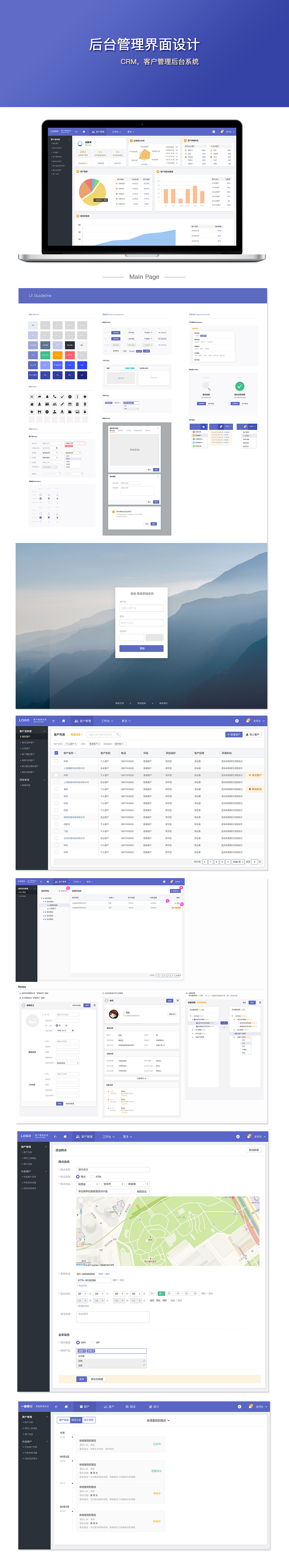Toggle select-all checkbox in 客户名称 table header
Screen dimensions: 289x1568
57,753
